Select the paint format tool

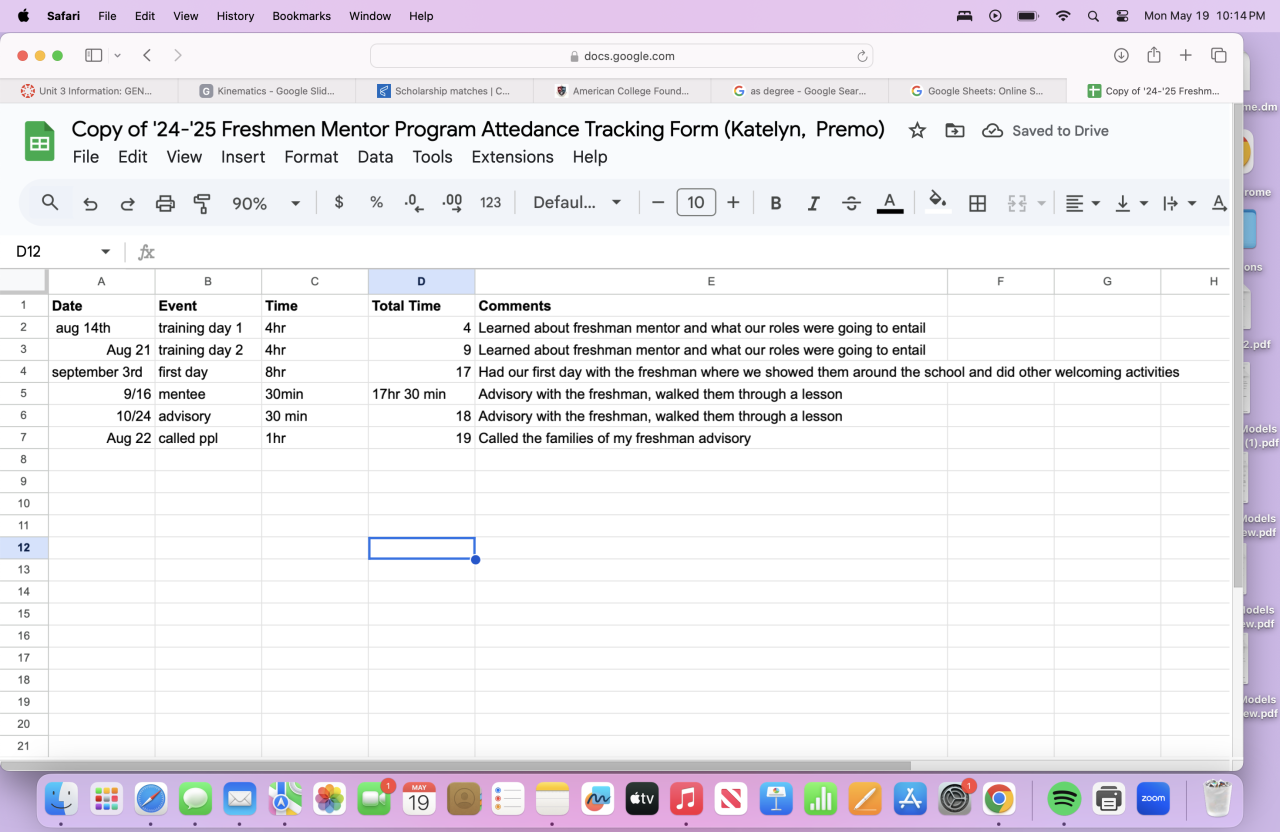[202, 203]
